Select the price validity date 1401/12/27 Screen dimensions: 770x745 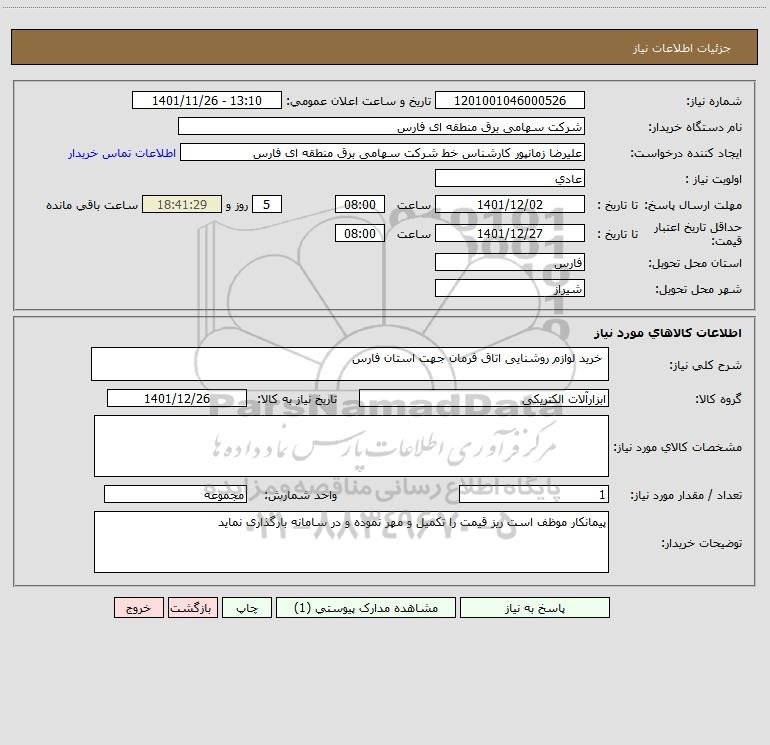510,233
